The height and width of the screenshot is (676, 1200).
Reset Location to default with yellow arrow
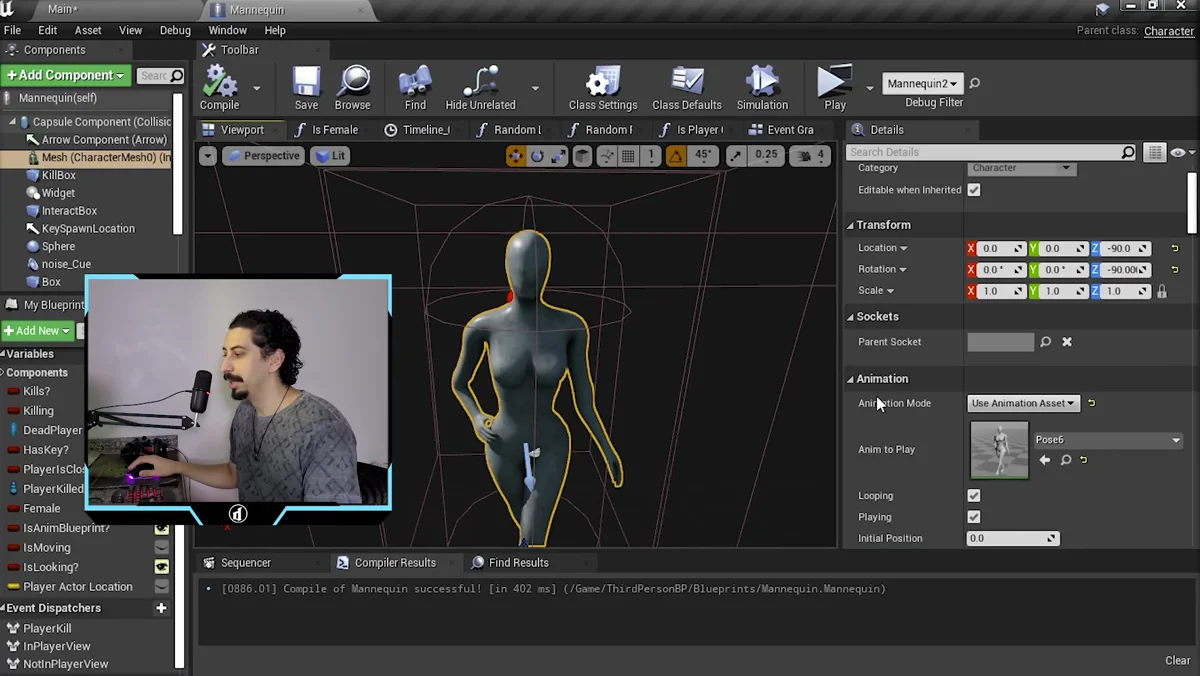coord(1175,248)
